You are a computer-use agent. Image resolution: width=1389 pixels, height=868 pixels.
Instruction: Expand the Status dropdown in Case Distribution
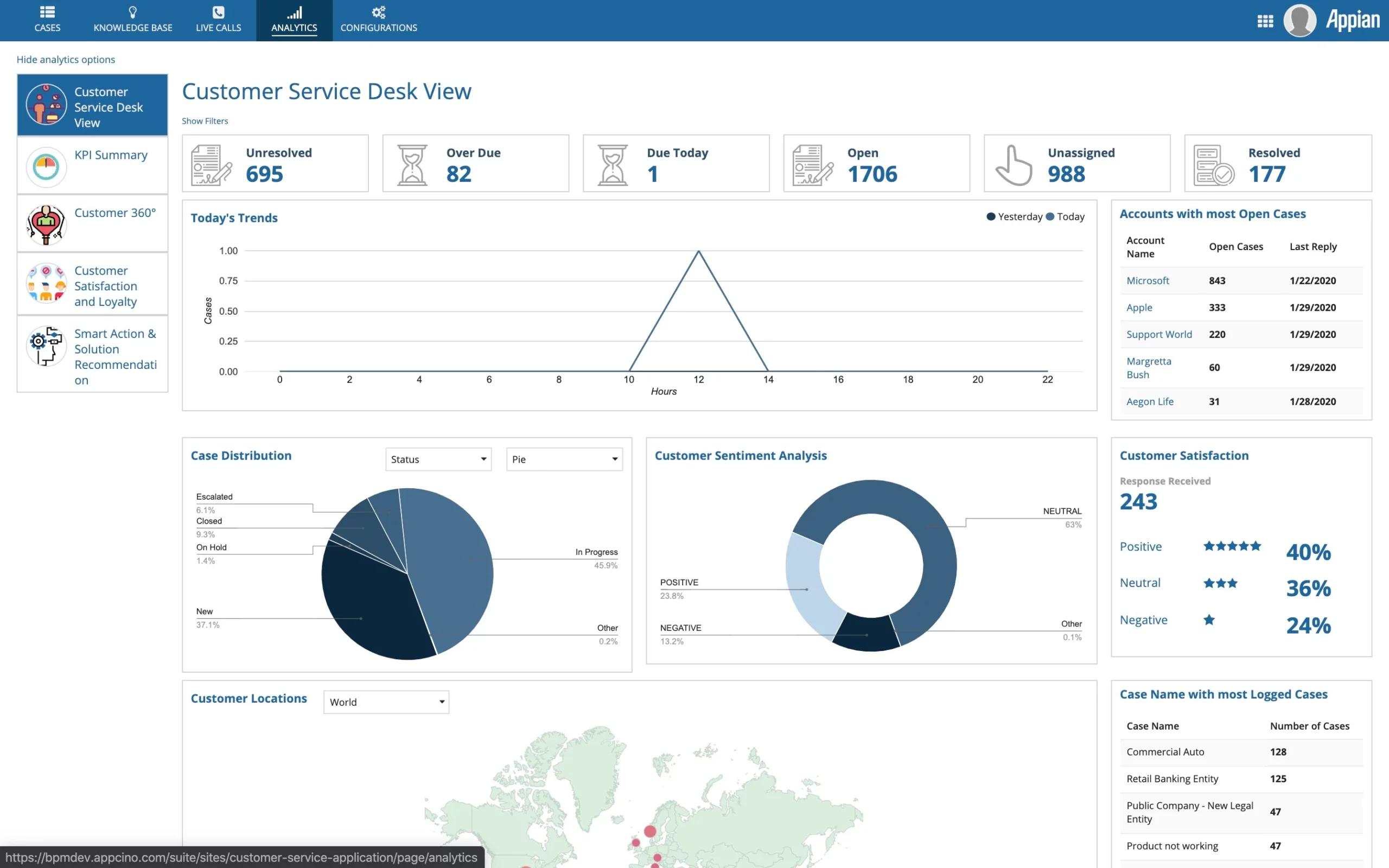(438, 459)
